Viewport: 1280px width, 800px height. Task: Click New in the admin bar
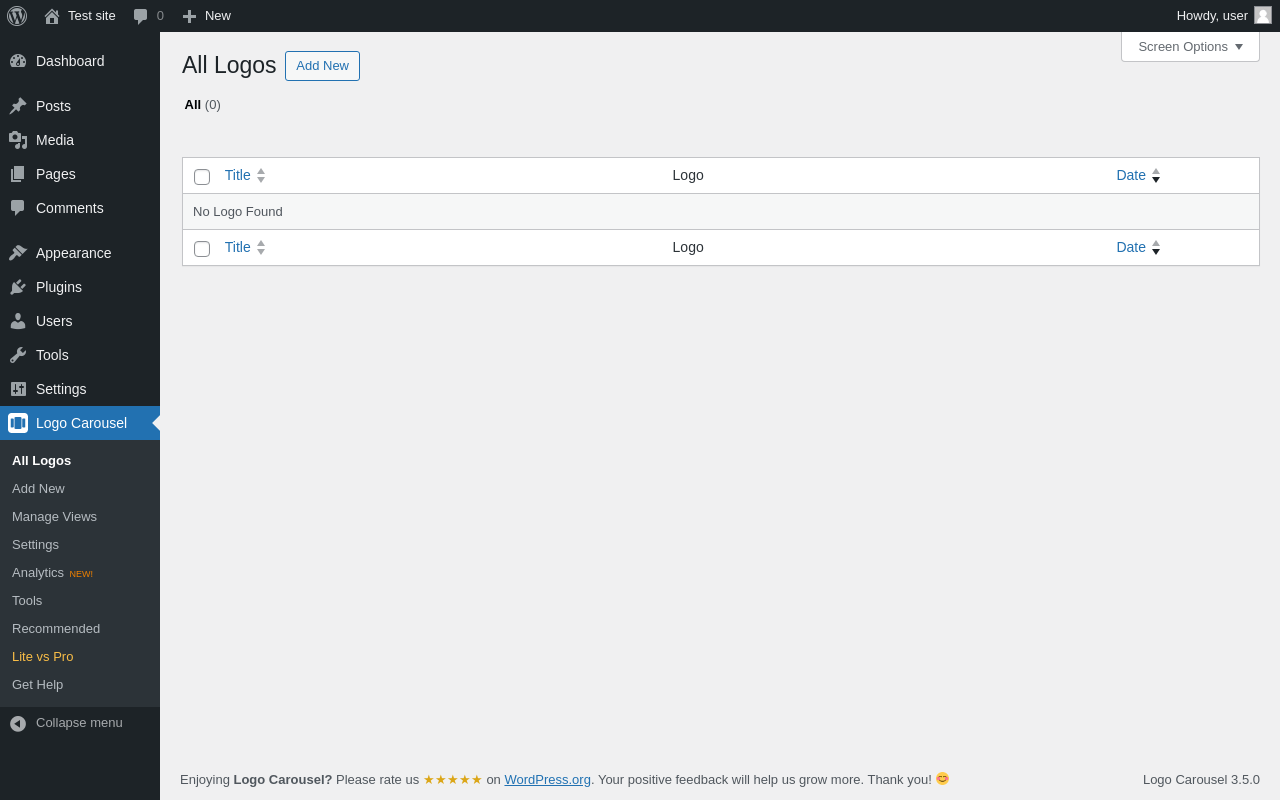[x=206, y=16]
